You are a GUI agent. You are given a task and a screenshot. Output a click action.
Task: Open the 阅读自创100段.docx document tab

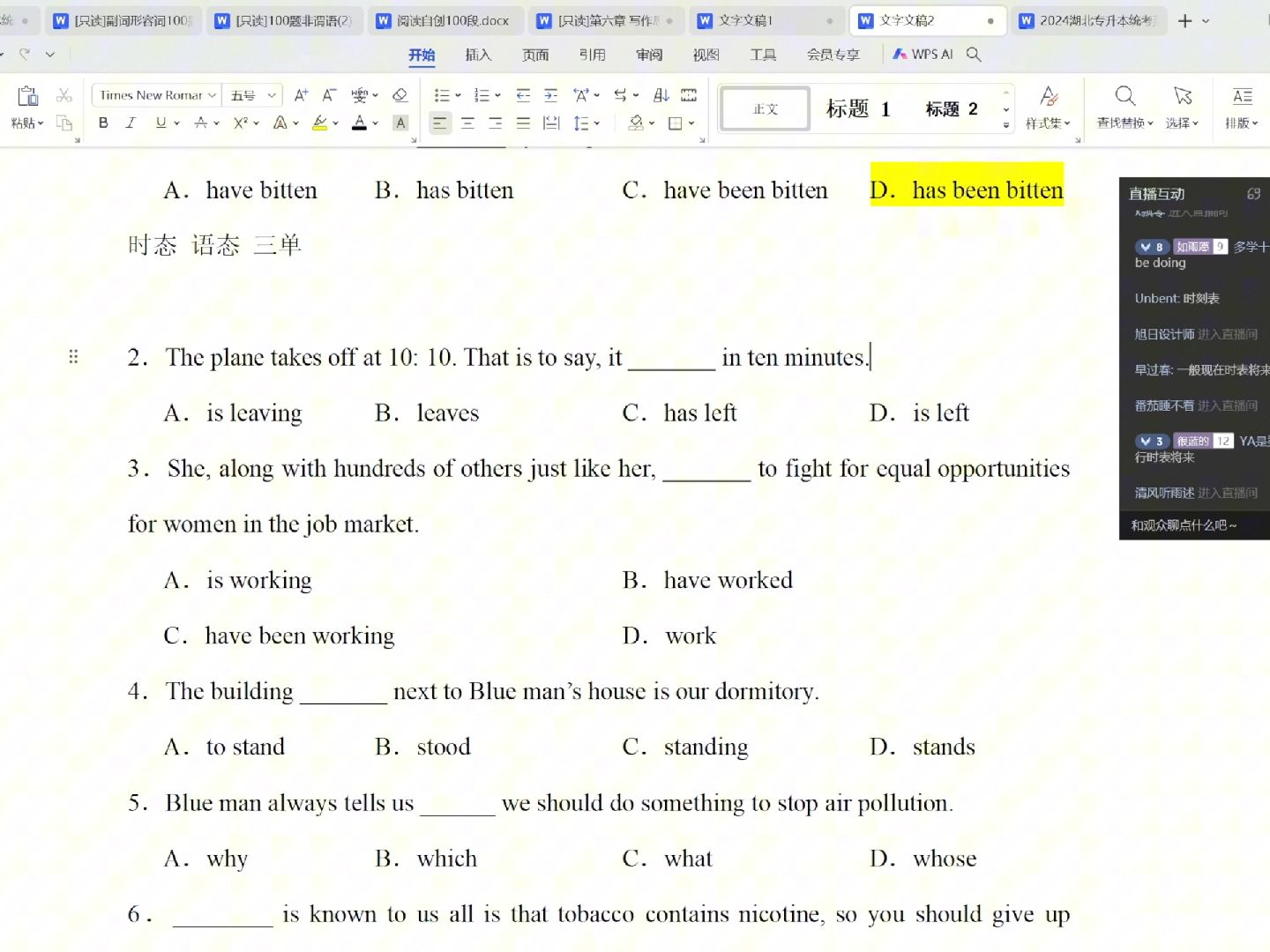444,20
